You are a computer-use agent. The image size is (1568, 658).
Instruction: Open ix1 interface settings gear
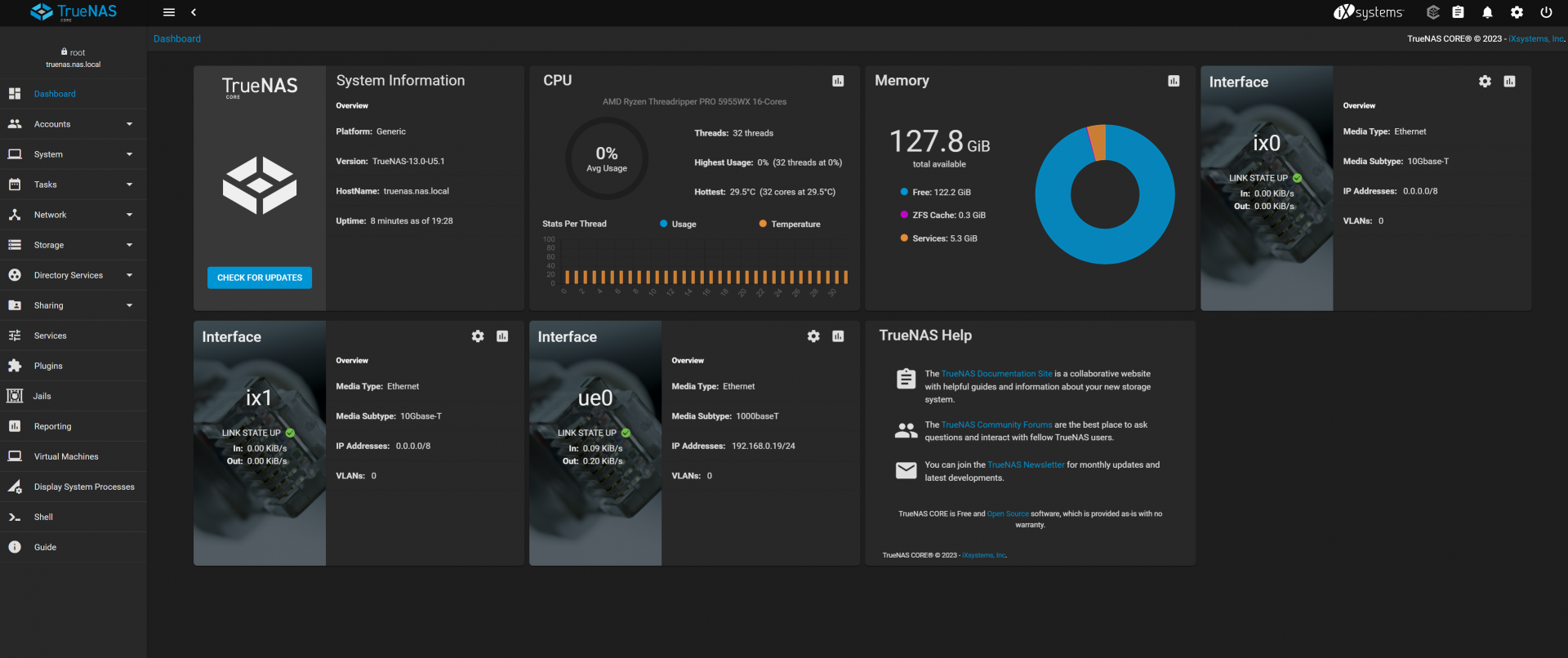478,336
